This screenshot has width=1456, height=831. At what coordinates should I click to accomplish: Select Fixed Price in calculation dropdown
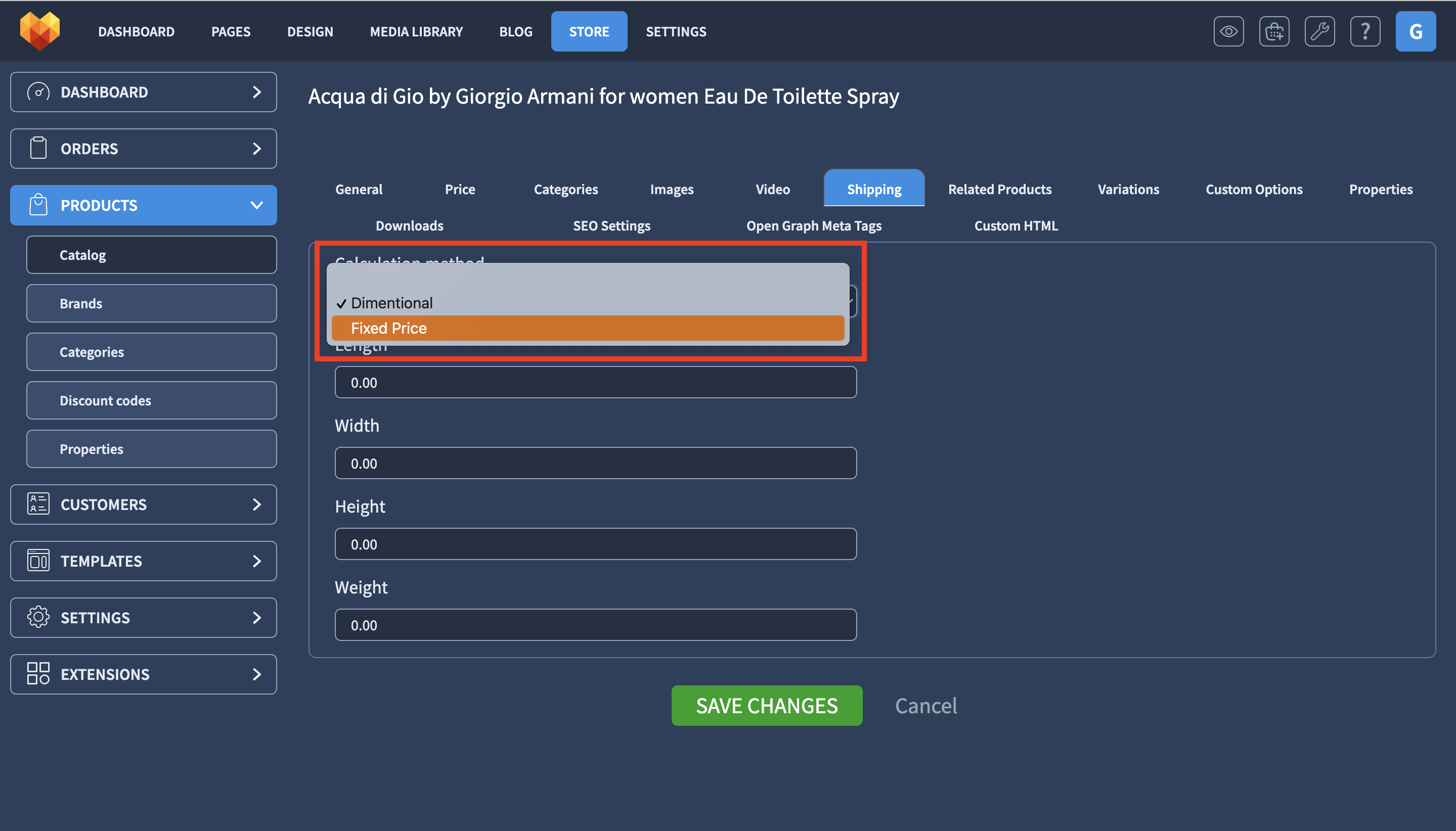pos(588,328)
